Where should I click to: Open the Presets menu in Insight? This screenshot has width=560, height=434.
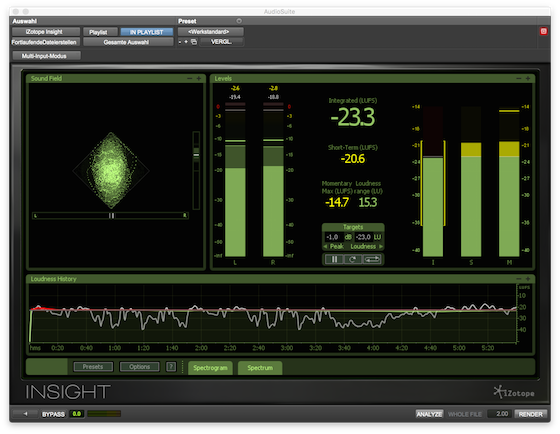[93, 366]
